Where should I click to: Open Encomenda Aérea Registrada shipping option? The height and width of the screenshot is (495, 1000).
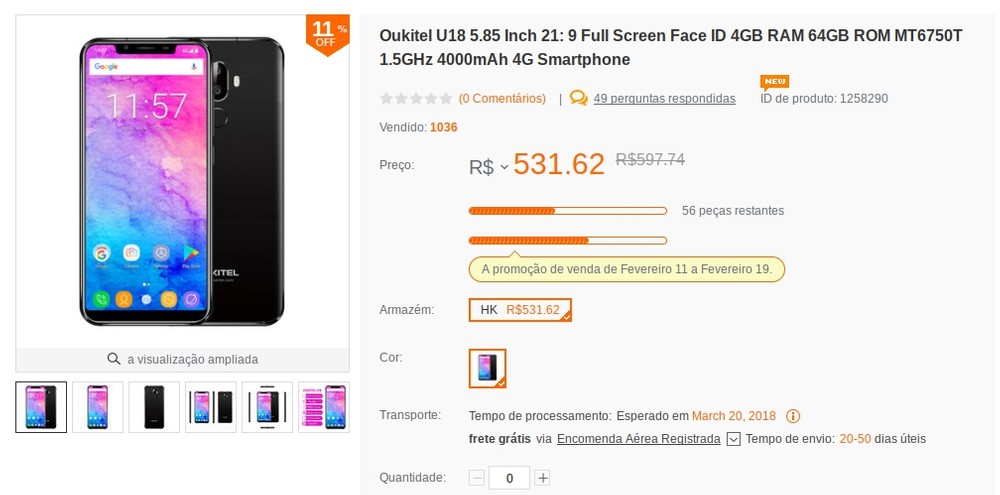coord(638,439)
